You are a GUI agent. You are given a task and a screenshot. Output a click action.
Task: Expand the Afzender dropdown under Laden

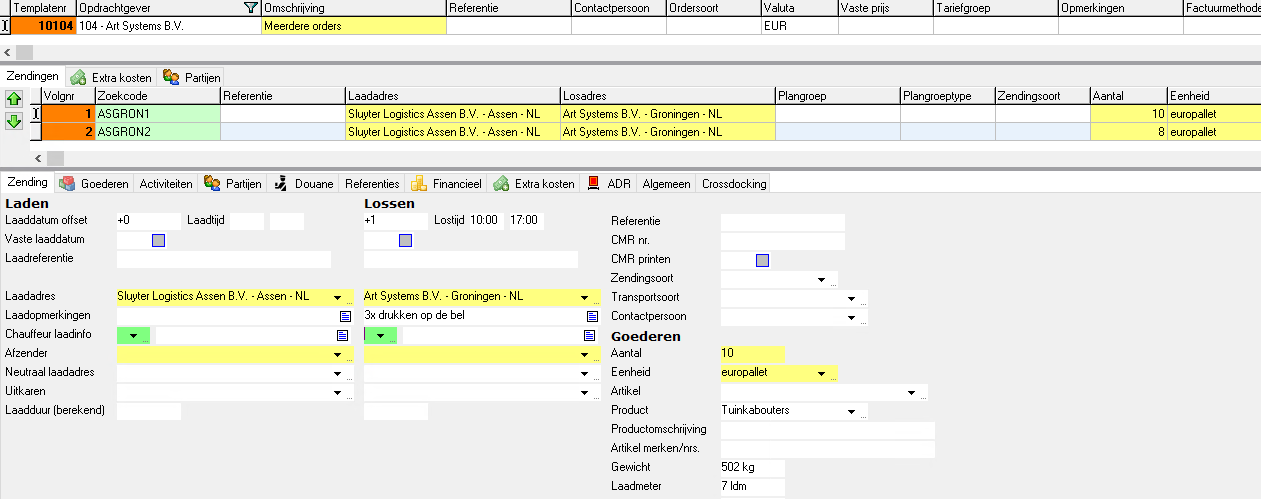coord(338,354)
